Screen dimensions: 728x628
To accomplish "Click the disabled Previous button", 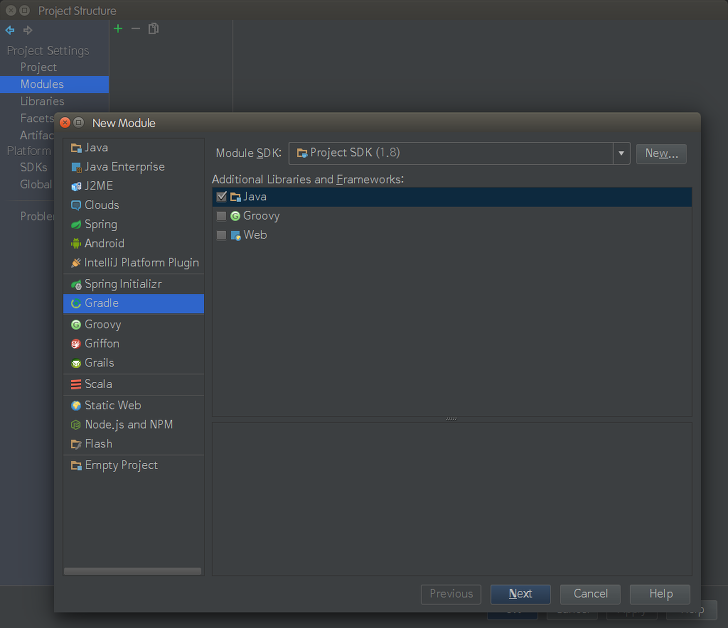I will (x=451, y=594).
